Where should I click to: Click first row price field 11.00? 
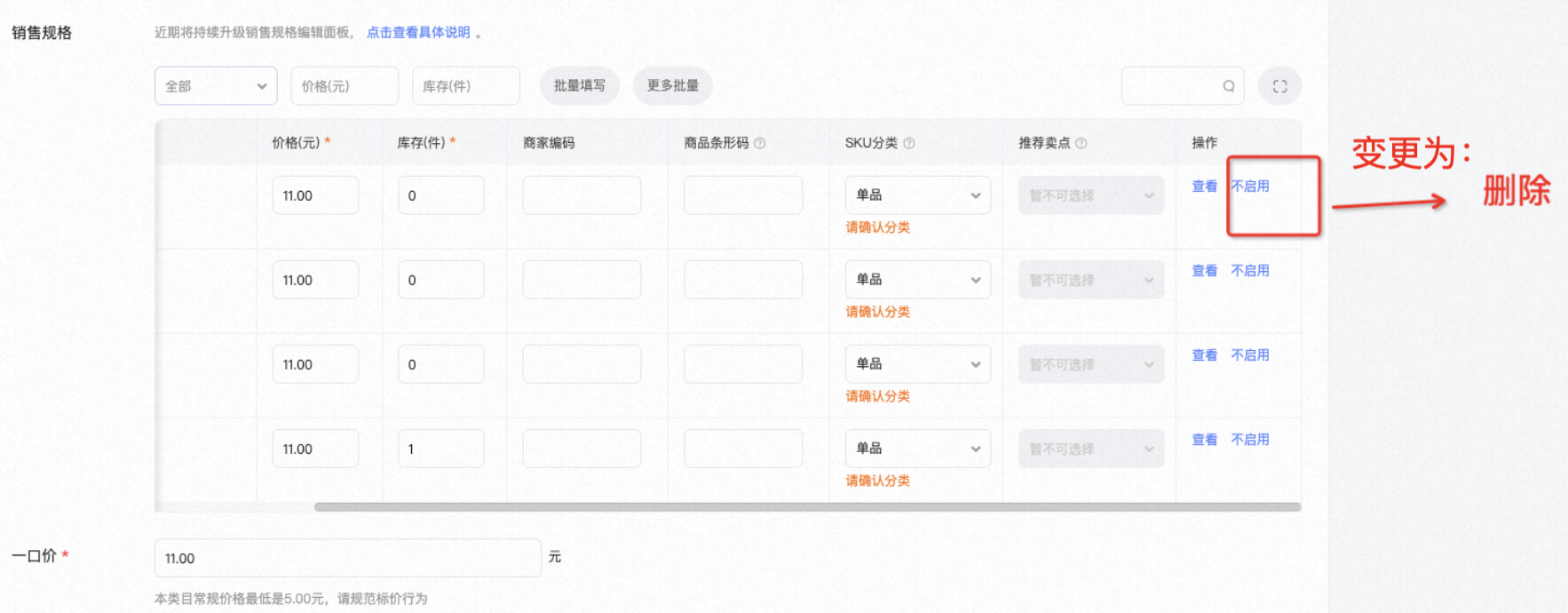pos(315,195)
